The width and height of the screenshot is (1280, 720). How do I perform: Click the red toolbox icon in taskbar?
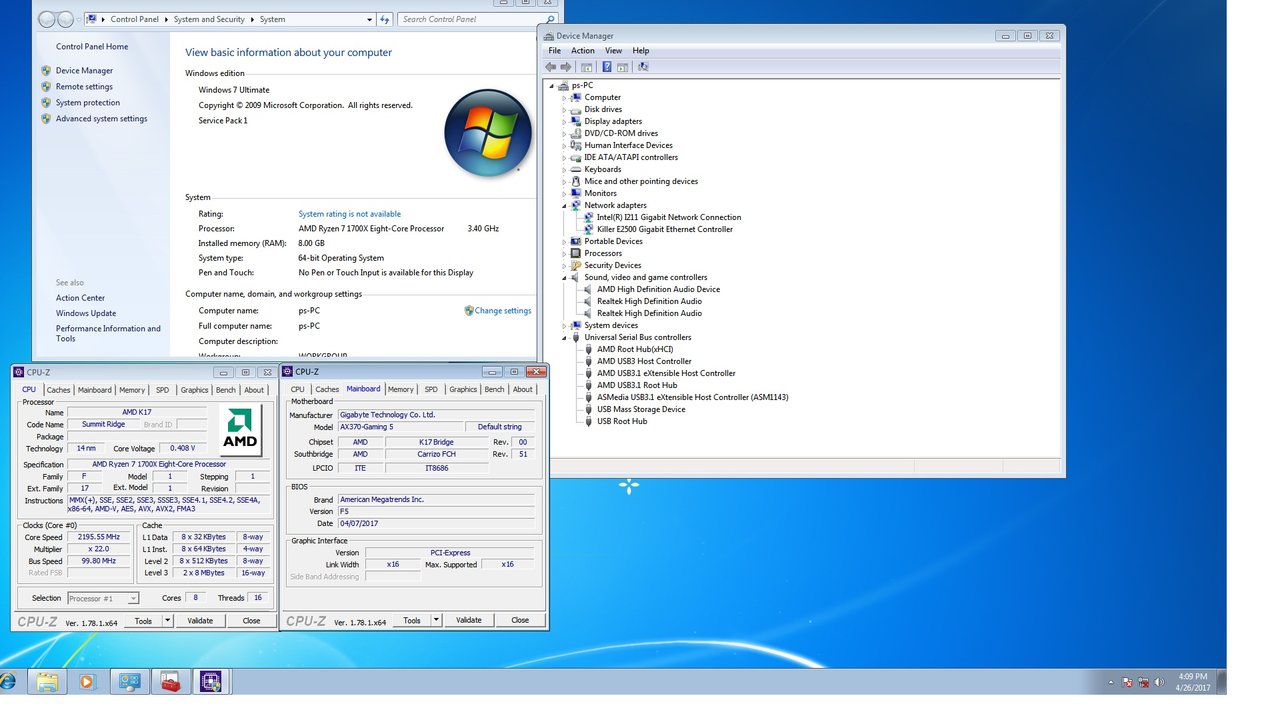point(170,682)
